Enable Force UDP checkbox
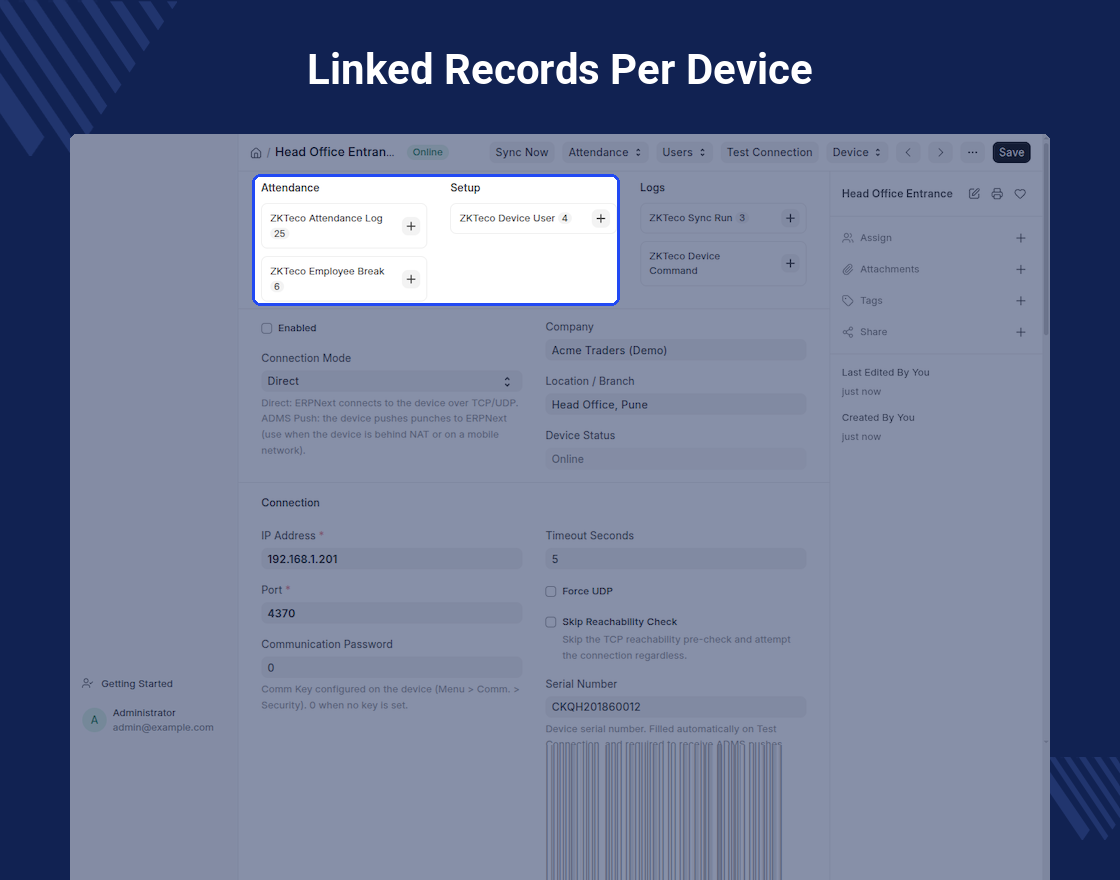The height and width of the screenshot is (880, 1120). tap(551, 591)
